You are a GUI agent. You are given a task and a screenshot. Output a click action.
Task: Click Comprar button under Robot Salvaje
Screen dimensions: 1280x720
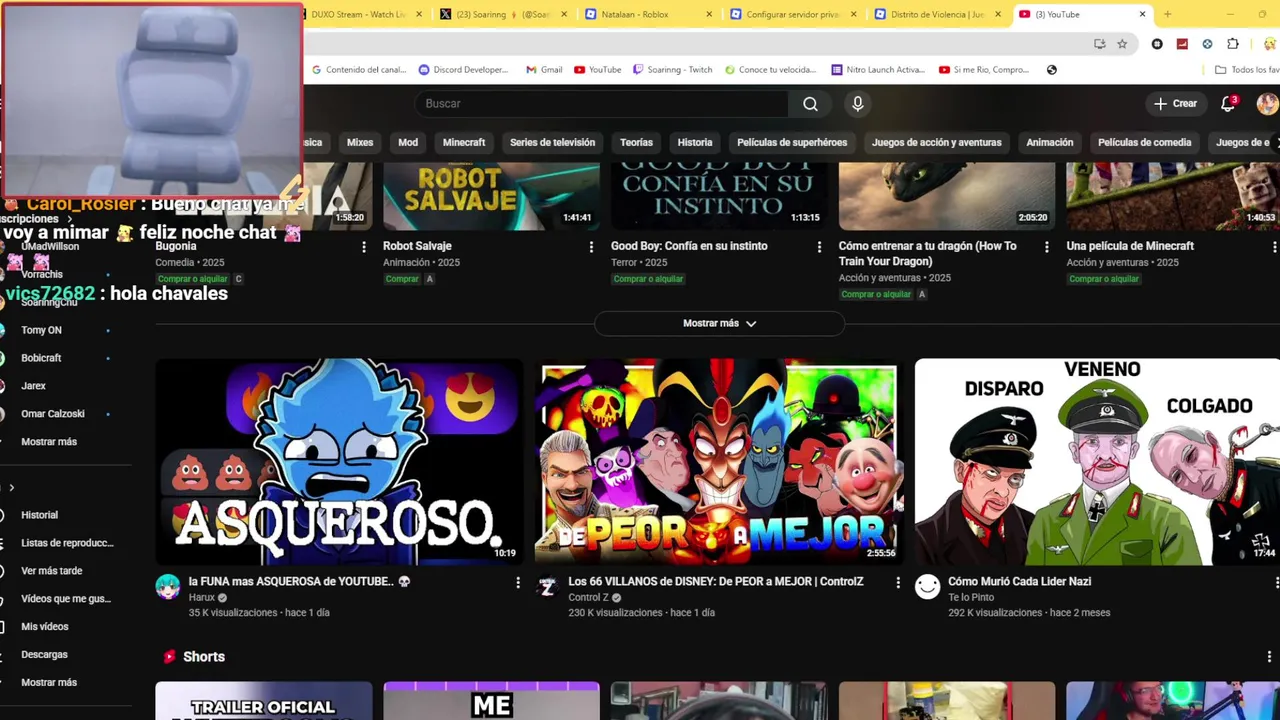[402, 279]
